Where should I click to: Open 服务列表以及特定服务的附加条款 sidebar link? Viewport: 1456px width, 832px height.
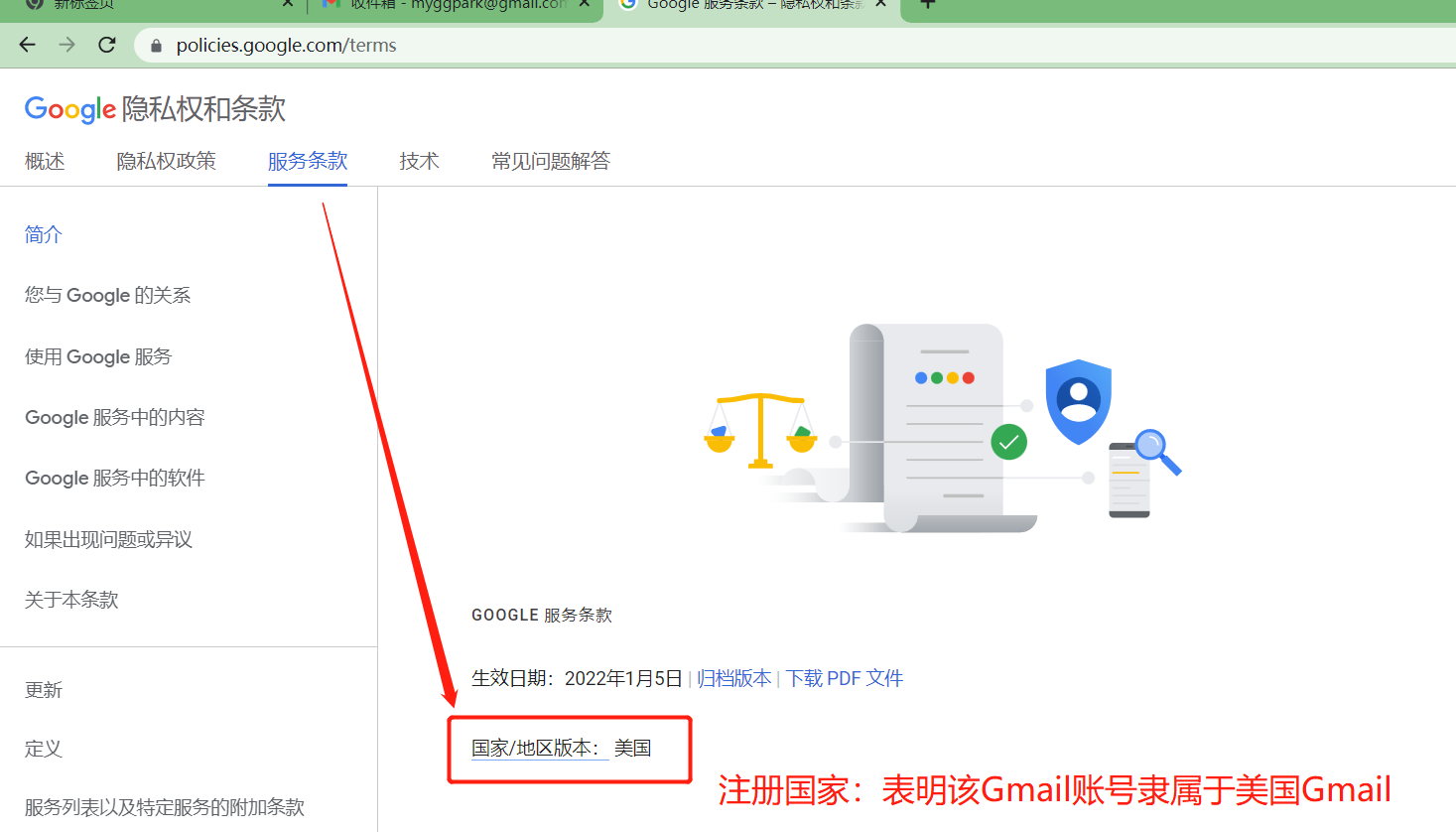[165, 807]
